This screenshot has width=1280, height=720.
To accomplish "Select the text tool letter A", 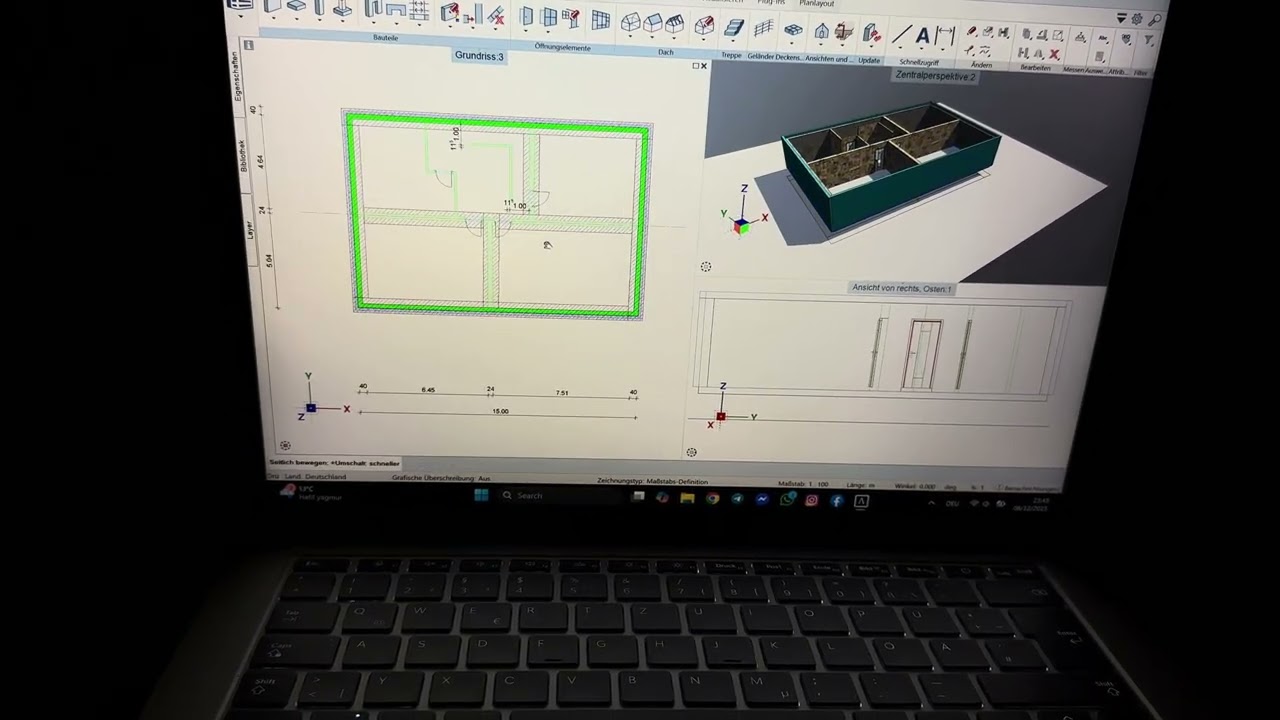I will [923, 37].
